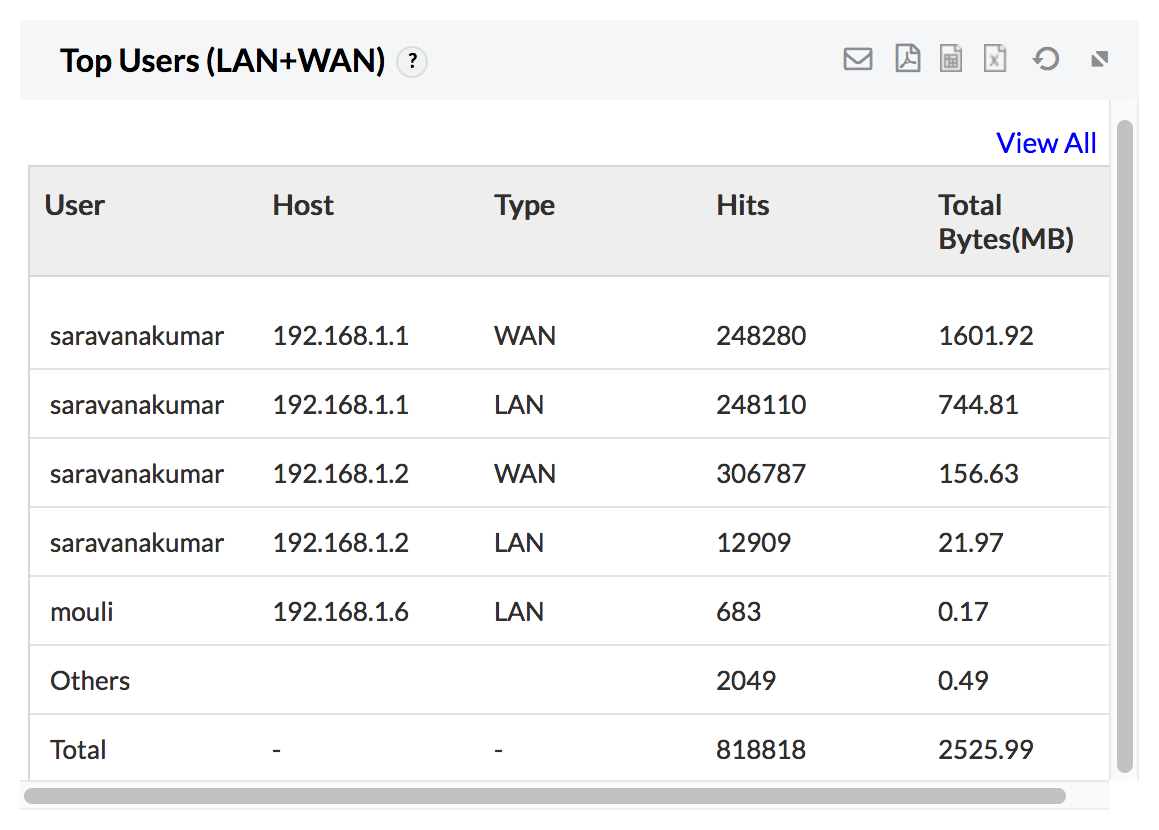
Task: Refresh the Top Users widget
Action: point(1046,60)
